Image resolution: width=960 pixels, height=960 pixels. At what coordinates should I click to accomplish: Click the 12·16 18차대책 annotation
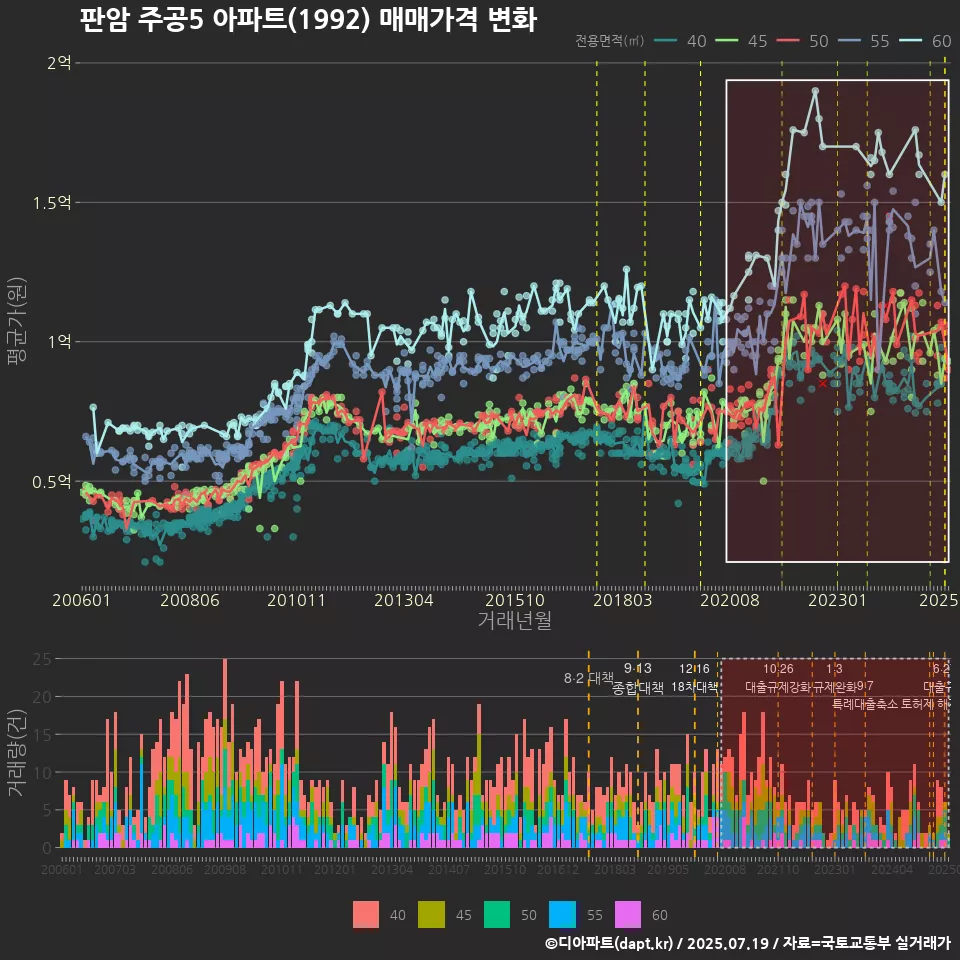[x=694, y=678]
